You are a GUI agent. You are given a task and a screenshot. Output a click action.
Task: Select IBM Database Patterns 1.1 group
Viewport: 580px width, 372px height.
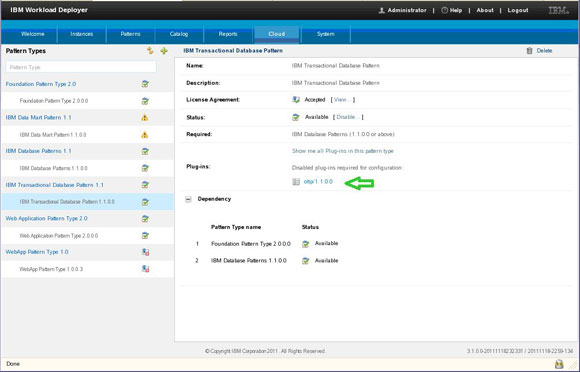(38, 151)
